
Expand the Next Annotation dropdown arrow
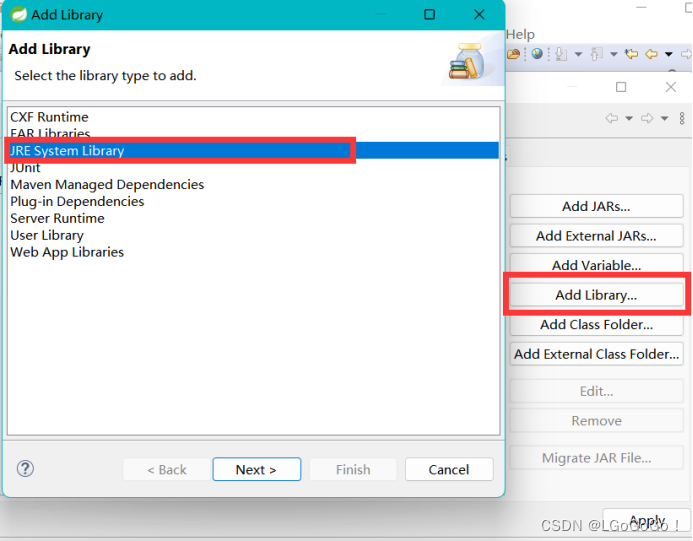tap(578, 54)
